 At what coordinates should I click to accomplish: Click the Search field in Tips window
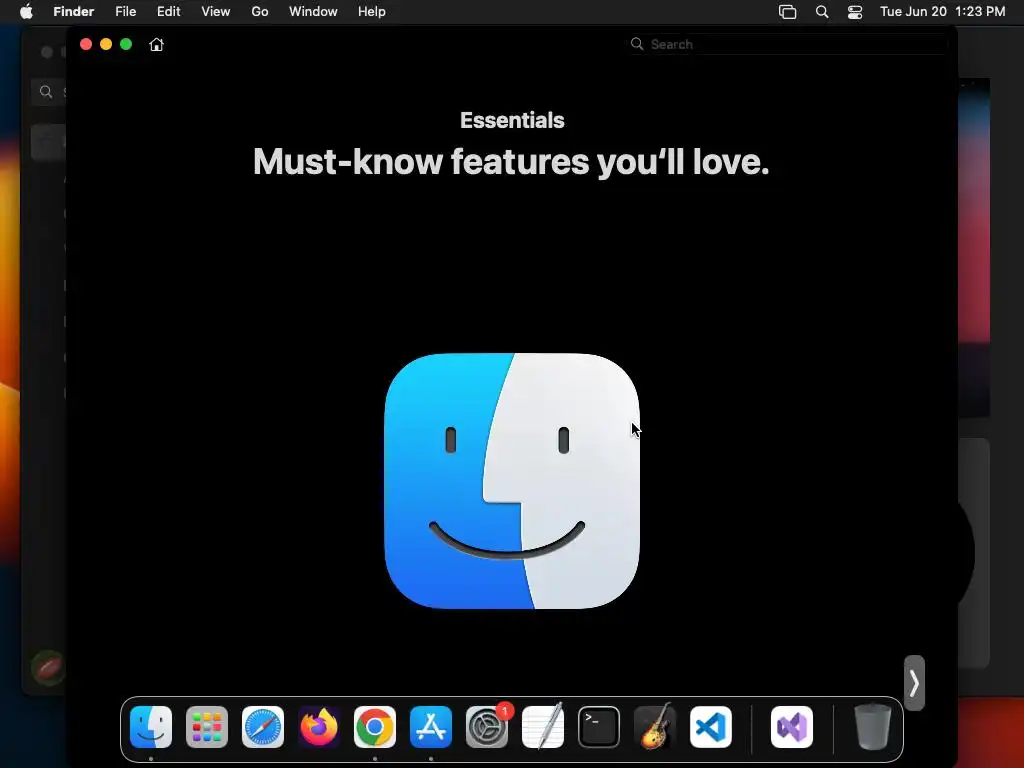point(788,44)
